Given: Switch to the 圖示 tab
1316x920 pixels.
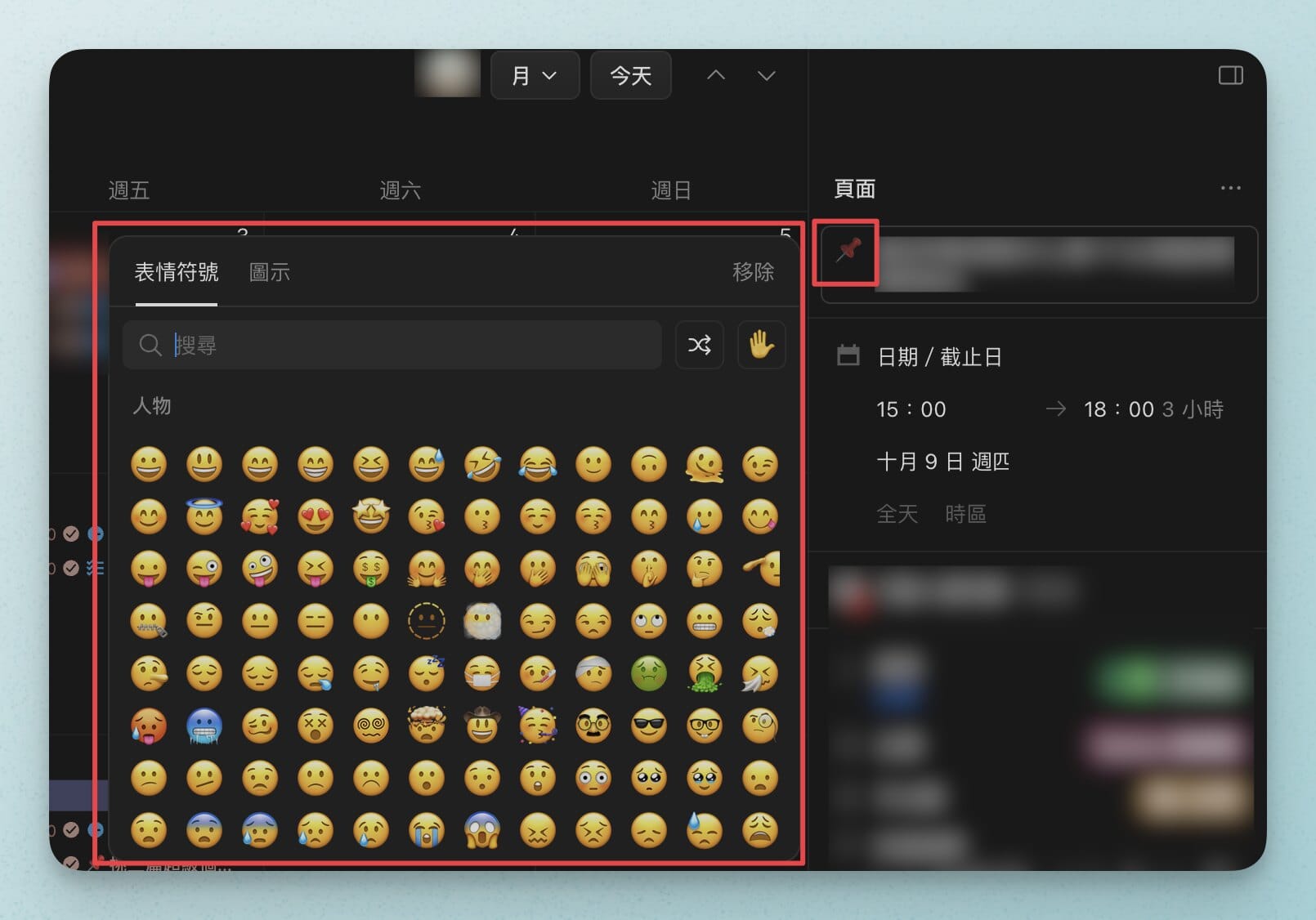Looking at the screenshot, I should [x=269, y=272].
